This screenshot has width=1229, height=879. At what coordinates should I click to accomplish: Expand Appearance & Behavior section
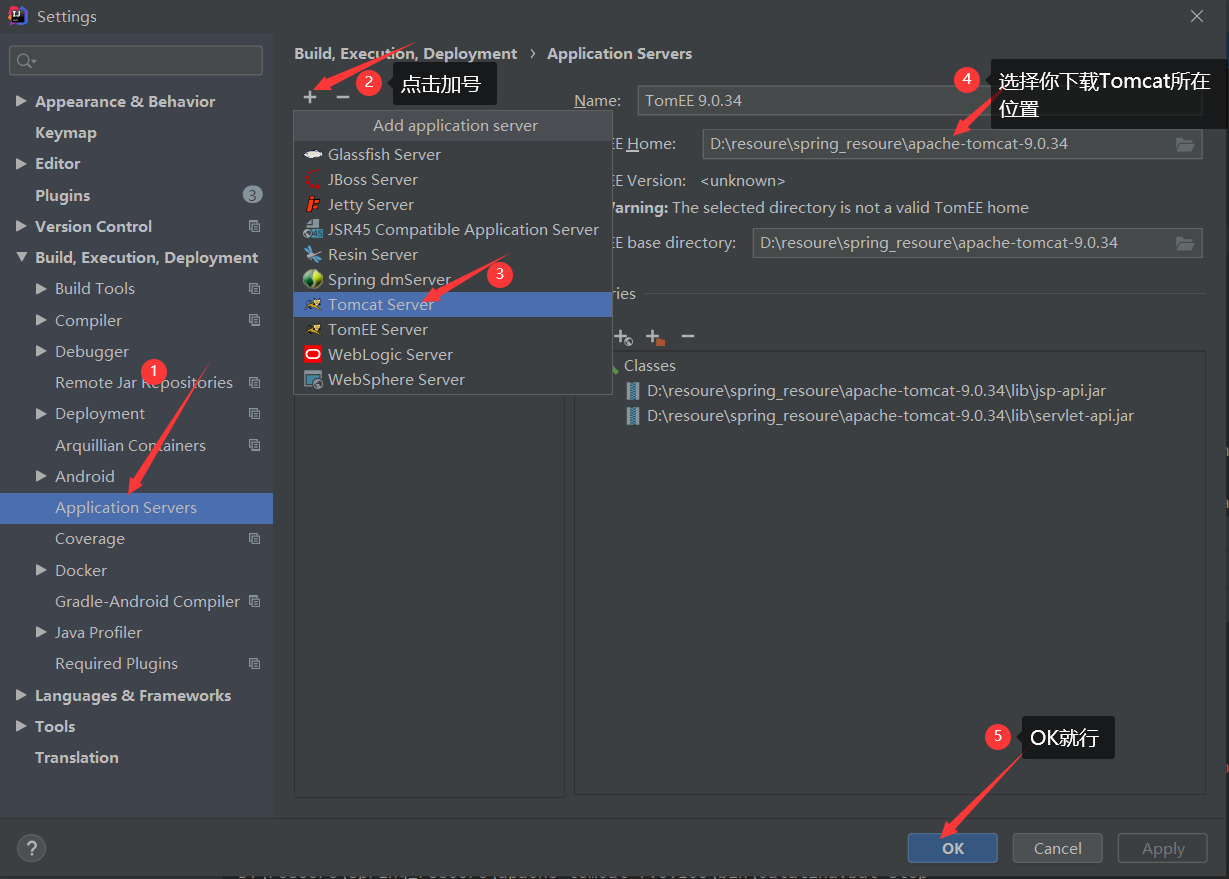click(x=21, y=102)
